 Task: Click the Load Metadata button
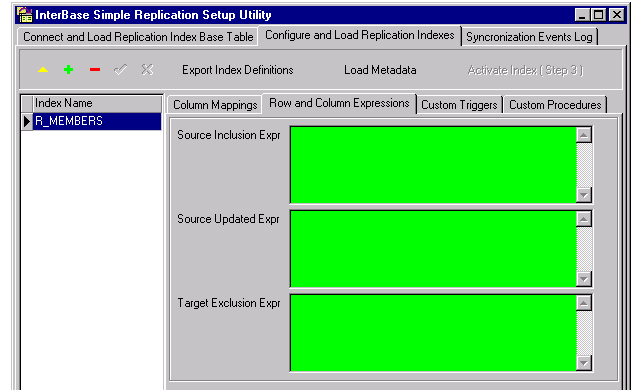click(x=380, y=70)
